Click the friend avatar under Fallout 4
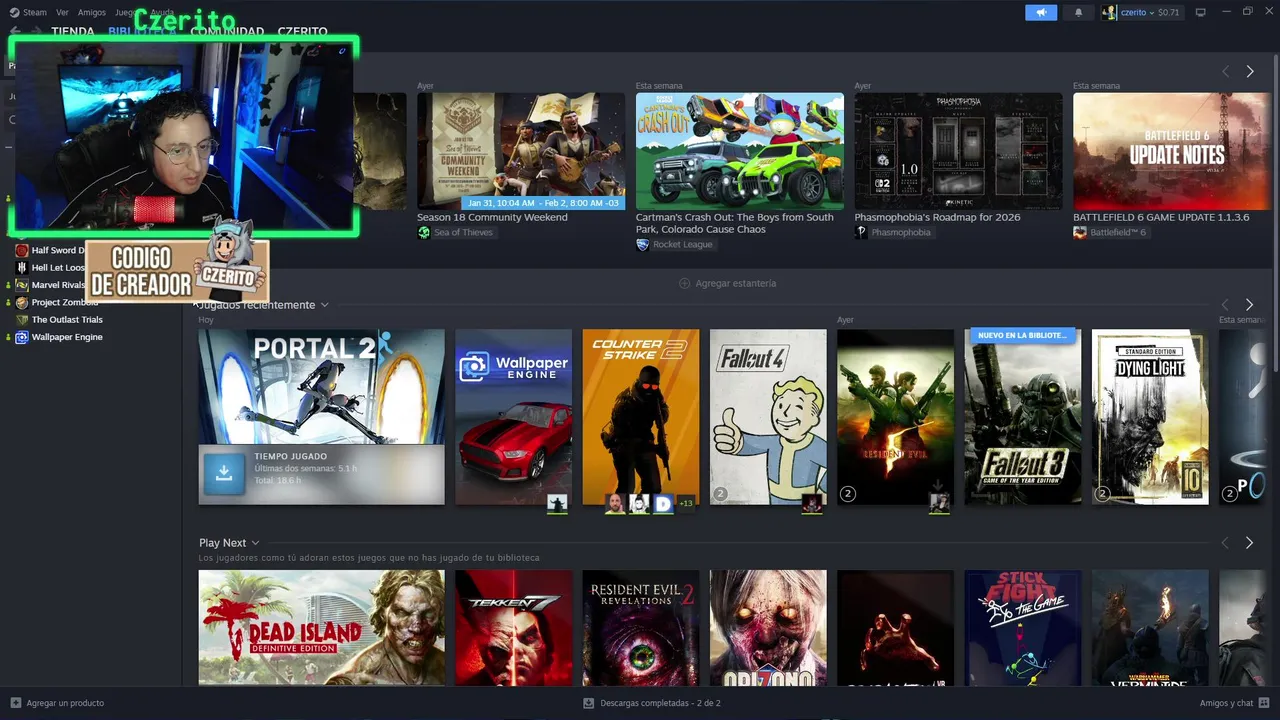Screen dimensions: 1280x720 812,504
